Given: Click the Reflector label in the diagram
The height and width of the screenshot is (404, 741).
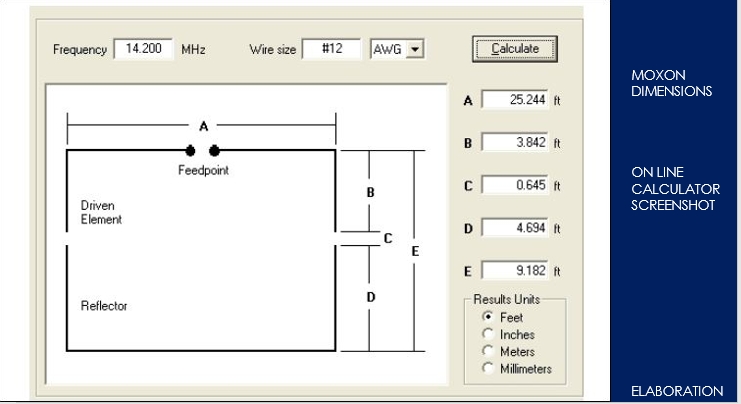Looking at the screenshot, I should [104, 306].
